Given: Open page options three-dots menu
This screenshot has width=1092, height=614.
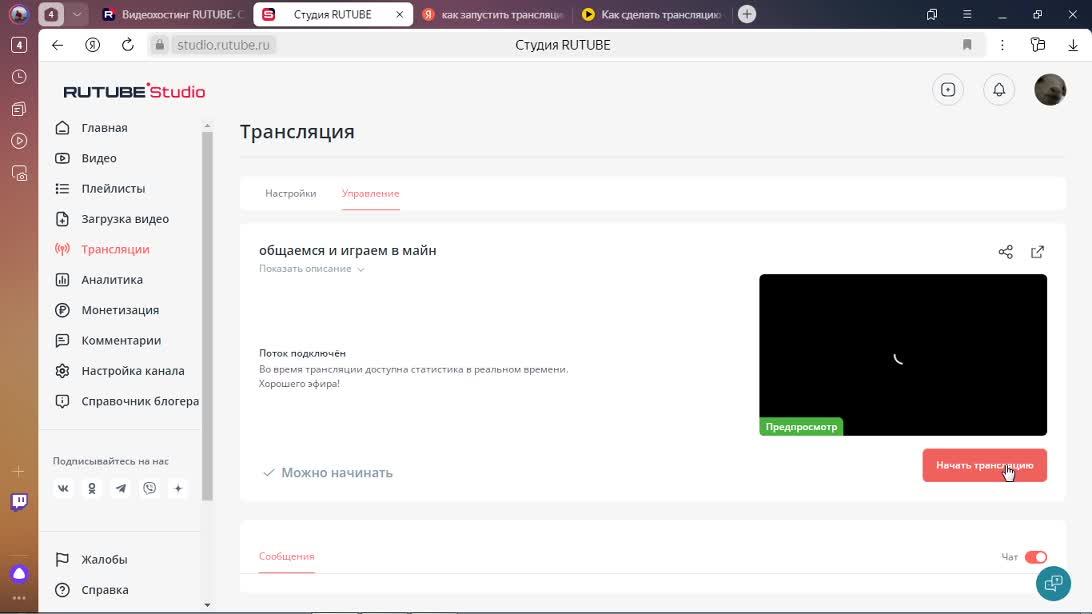Looking at the screenshot, I should pyautogui.click(x=1002, y=45).
